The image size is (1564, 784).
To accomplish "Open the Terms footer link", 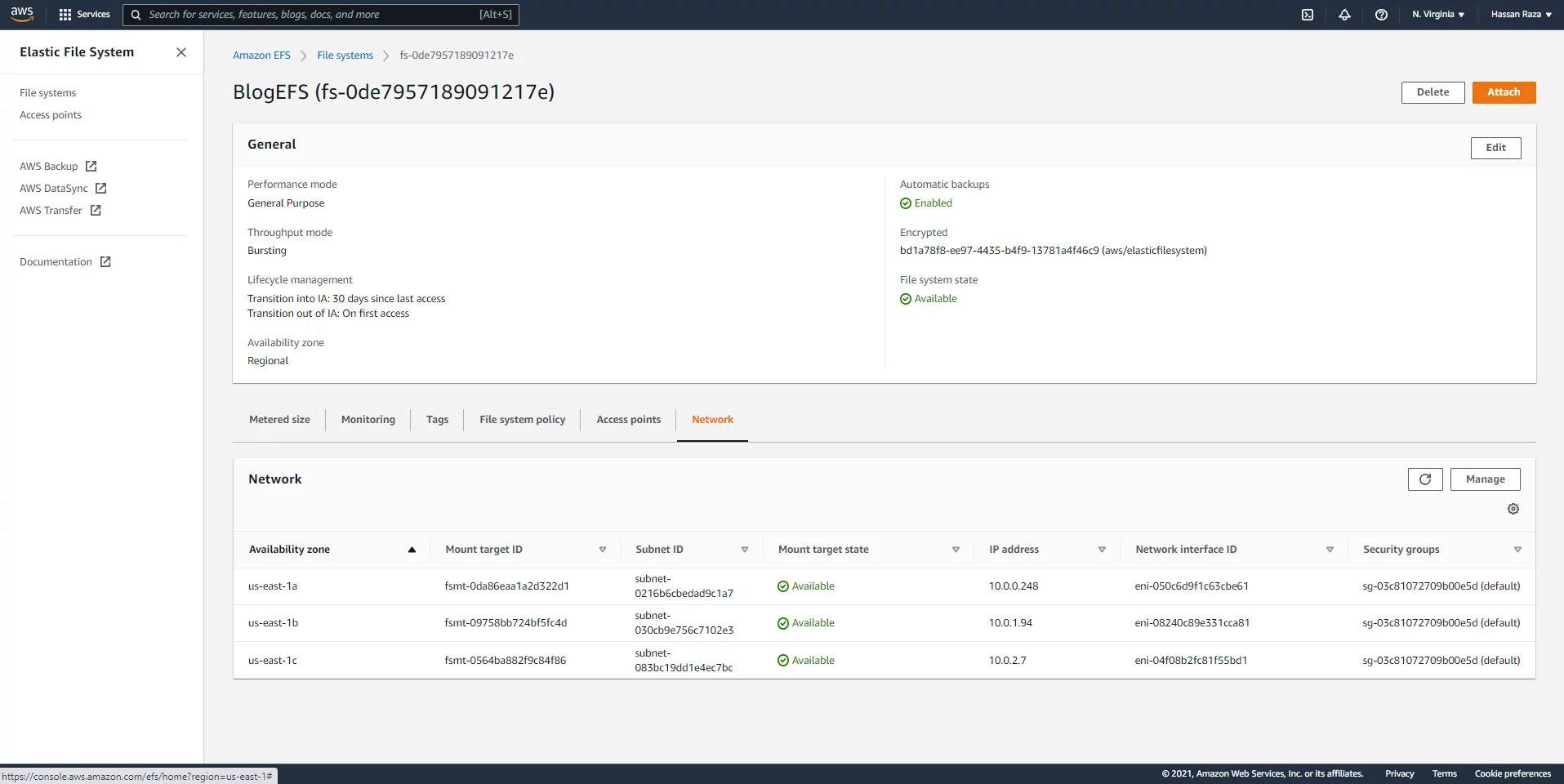I will [x=1444, y=773].
